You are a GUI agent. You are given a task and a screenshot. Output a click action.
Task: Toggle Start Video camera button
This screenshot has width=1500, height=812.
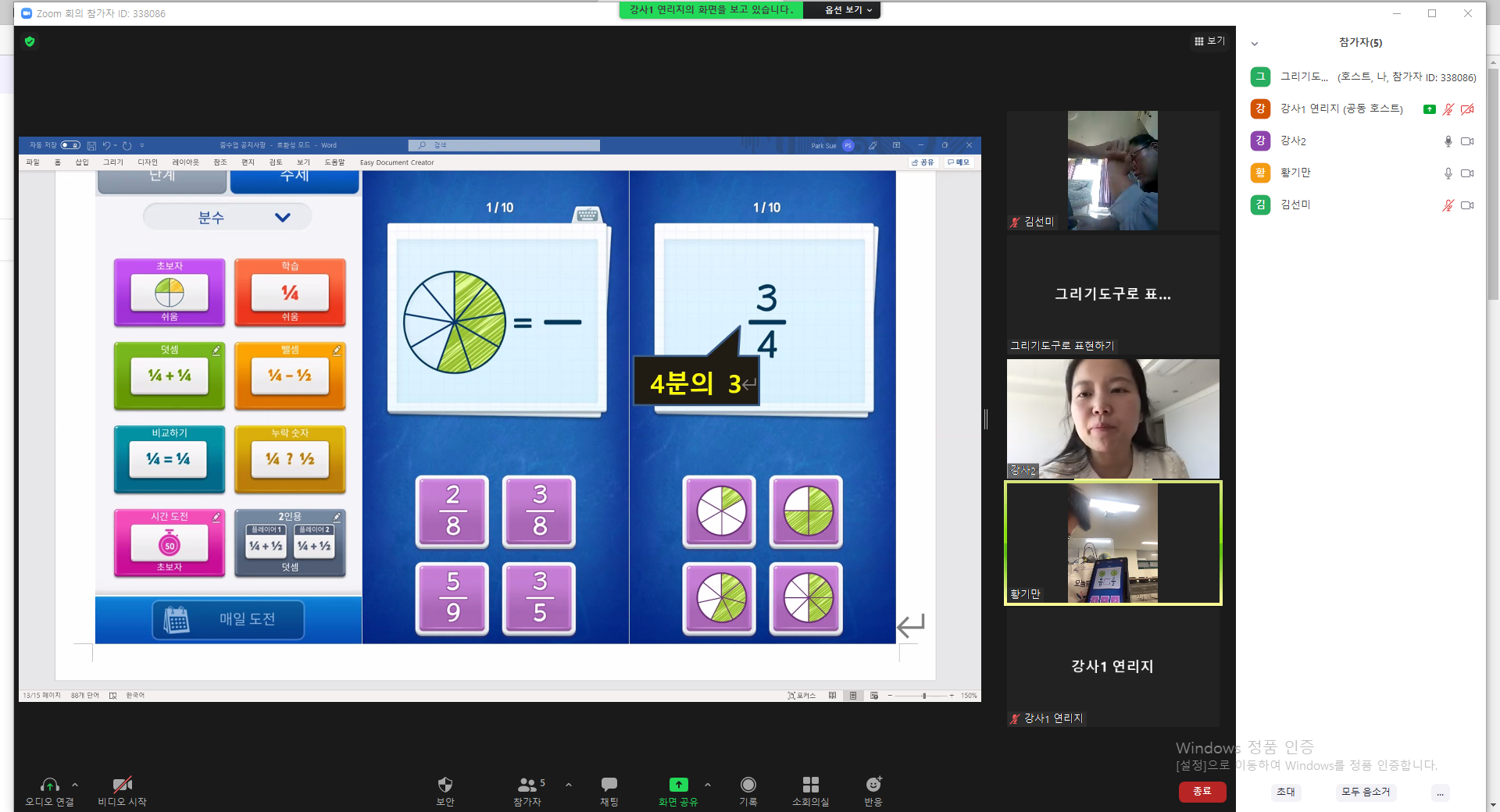122,784
